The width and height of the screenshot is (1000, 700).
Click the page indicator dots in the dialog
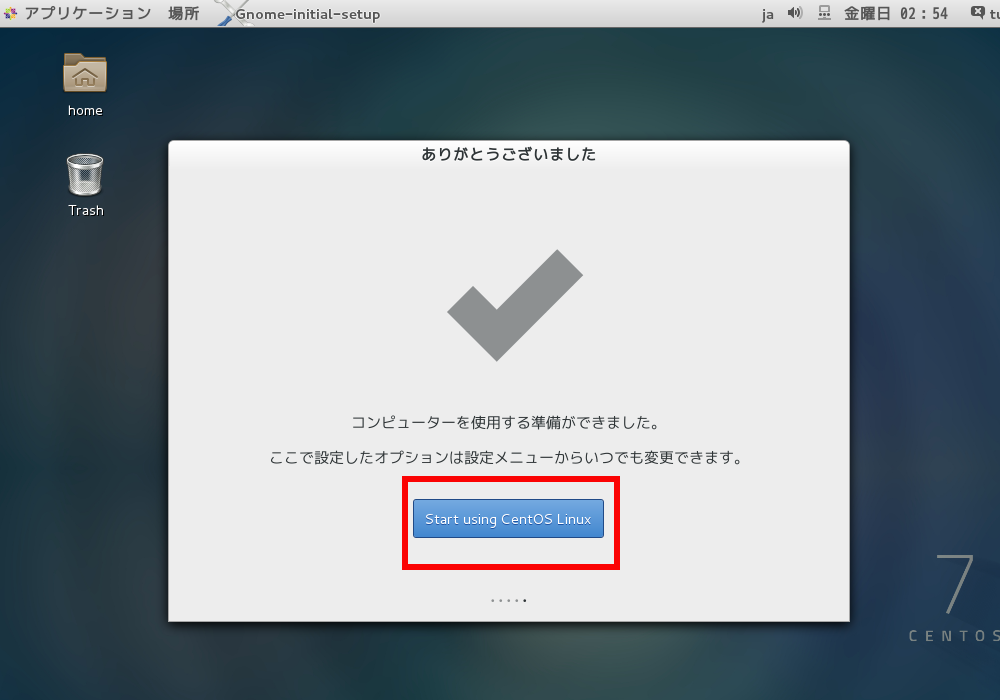[x=508, y=600]
